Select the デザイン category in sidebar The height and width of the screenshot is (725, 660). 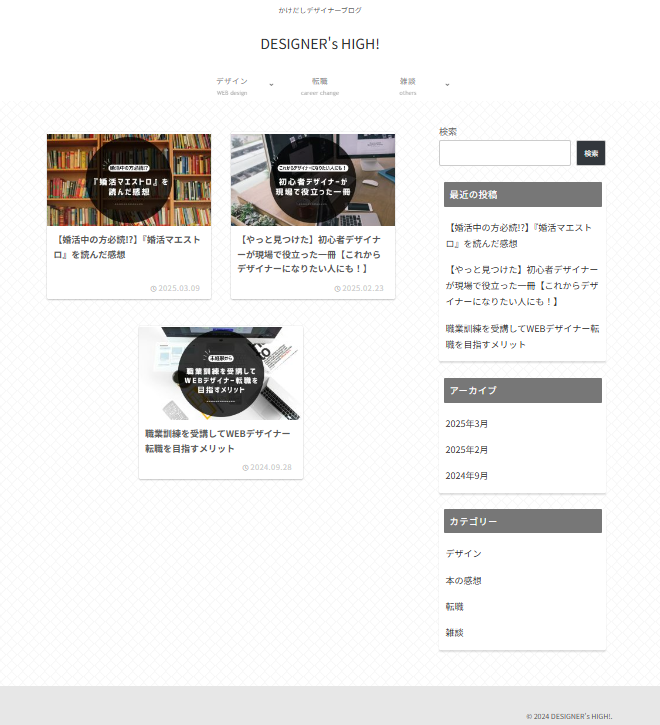(x=464, y=554)
